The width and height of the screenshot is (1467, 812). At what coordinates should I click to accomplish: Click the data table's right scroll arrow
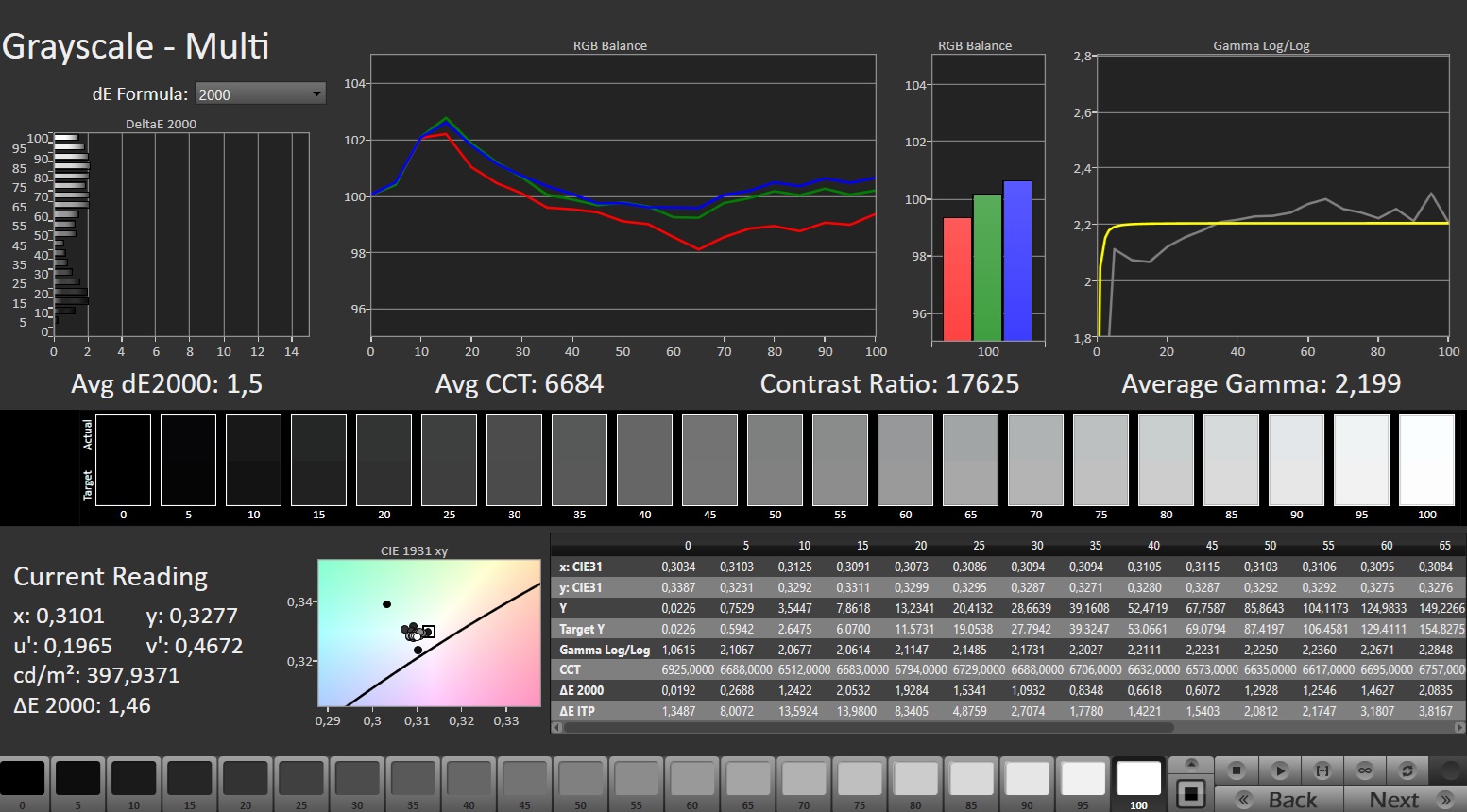pyautogui.click(x=1460, y=728)
